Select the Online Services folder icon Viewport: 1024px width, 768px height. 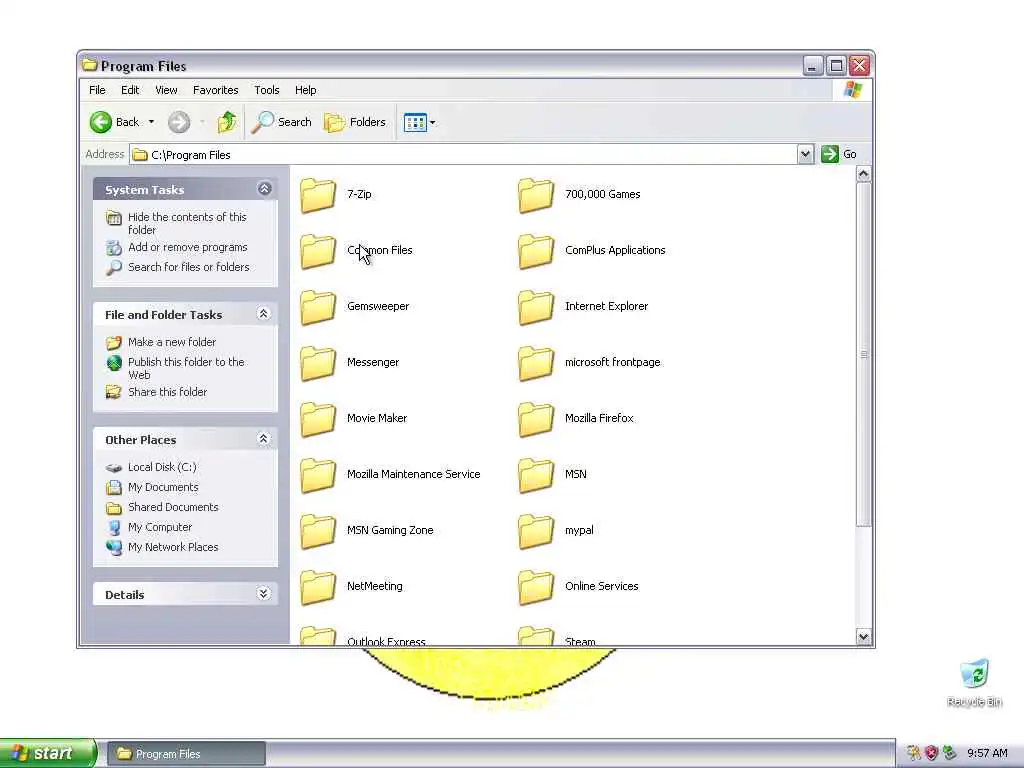coord(536,587)
